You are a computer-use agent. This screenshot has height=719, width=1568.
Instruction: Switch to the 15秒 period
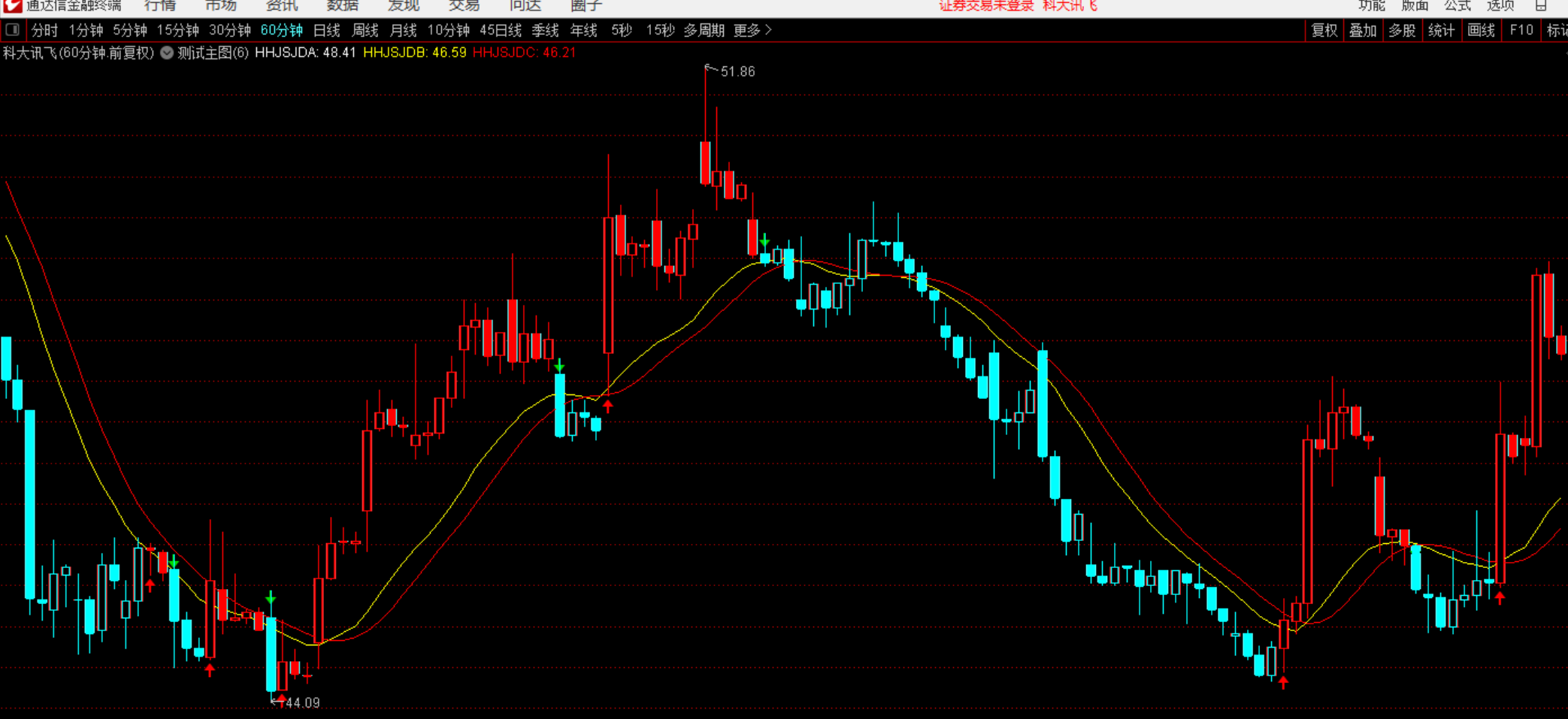[x=660, y=30]
